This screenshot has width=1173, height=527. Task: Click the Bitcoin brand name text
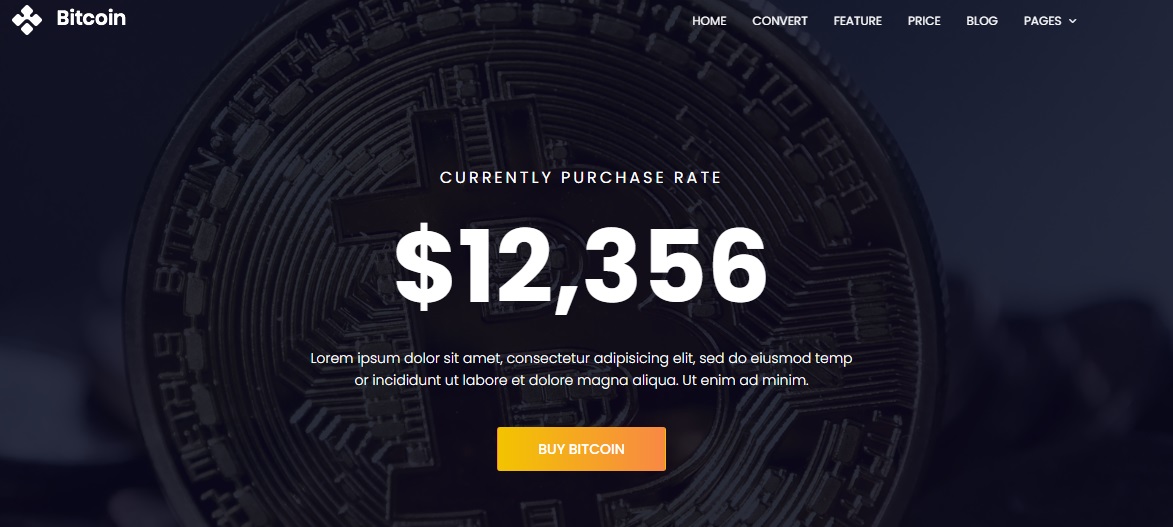click(91, 19)
